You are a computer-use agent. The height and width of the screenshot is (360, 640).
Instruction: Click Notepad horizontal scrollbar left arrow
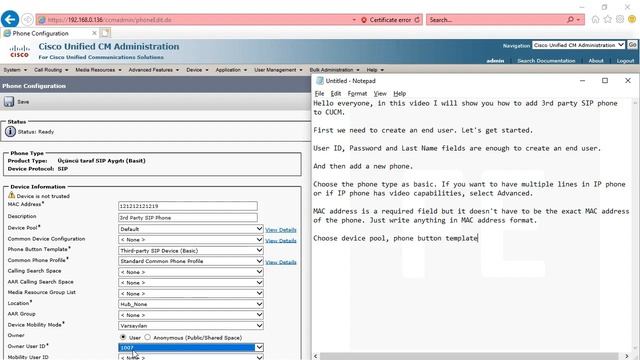pos(315,356)
